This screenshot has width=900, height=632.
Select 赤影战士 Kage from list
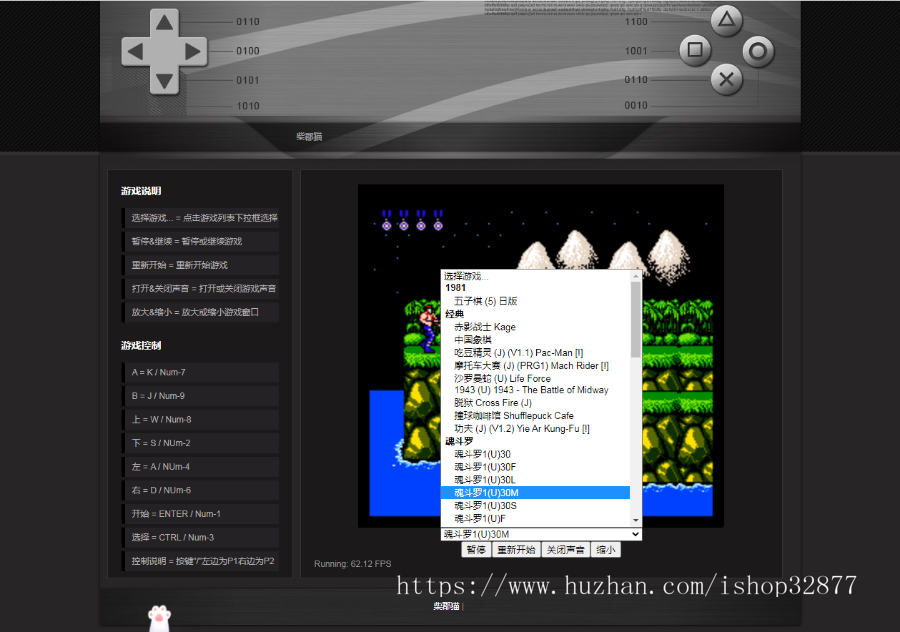(x=535, y=327)
